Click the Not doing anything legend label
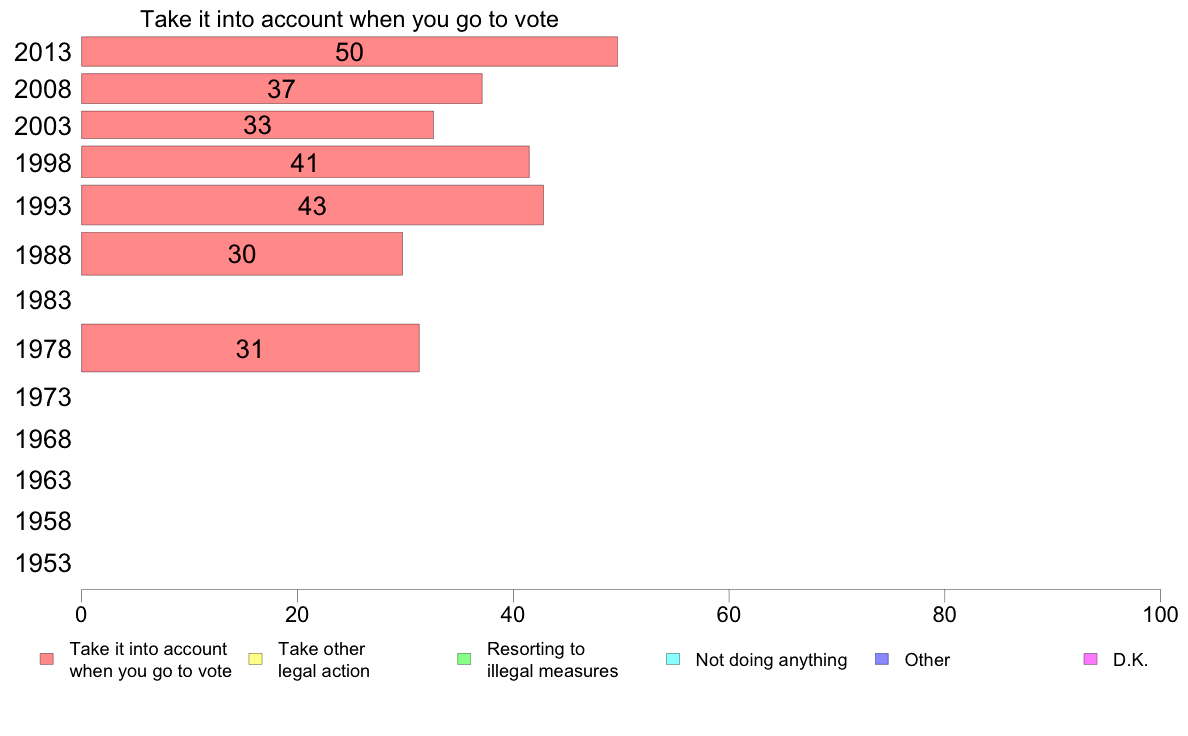 (x=771, y=660)
